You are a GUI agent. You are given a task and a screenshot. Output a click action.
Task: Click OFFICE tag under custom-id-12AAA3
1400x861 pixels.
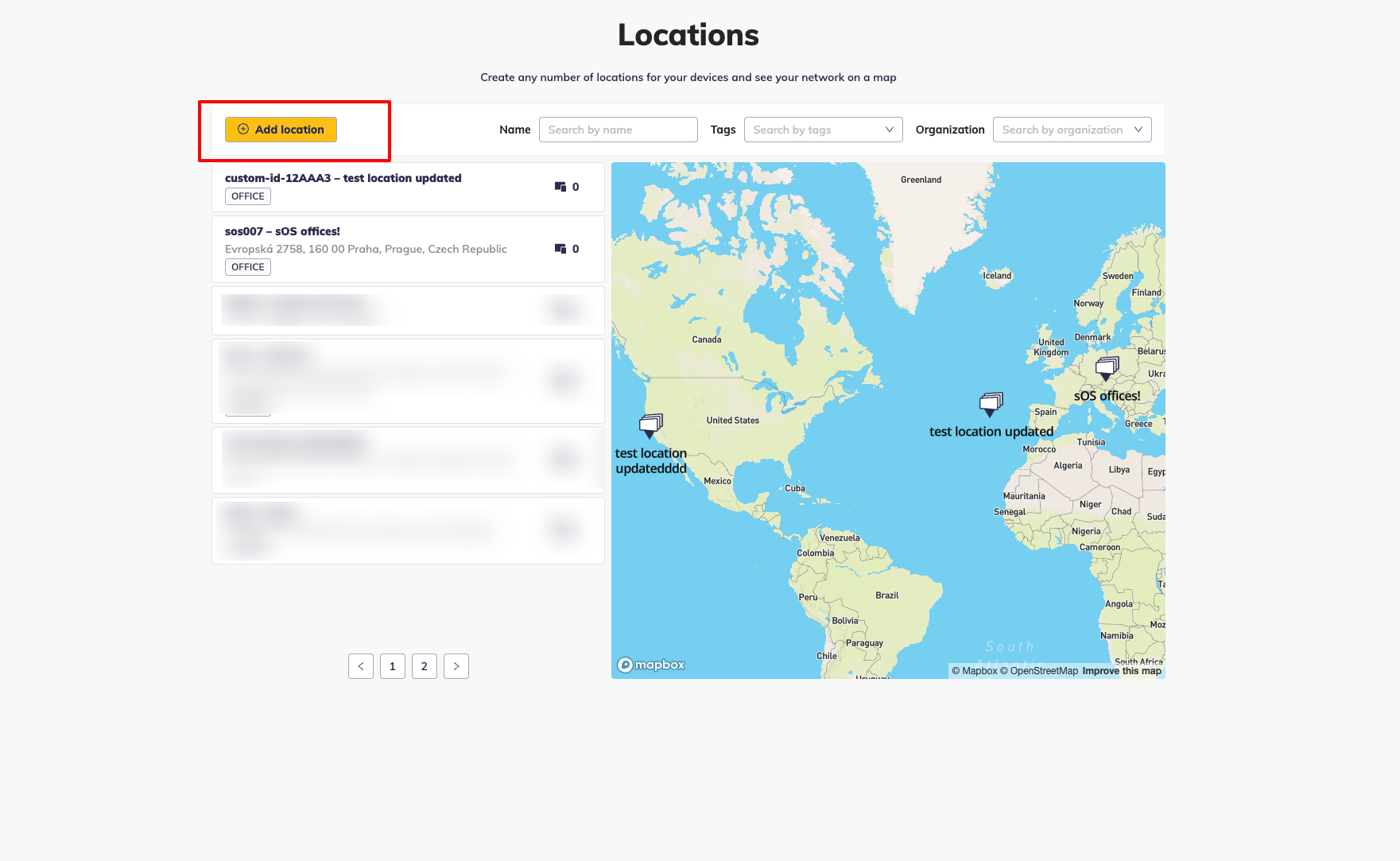coord(248,196)
